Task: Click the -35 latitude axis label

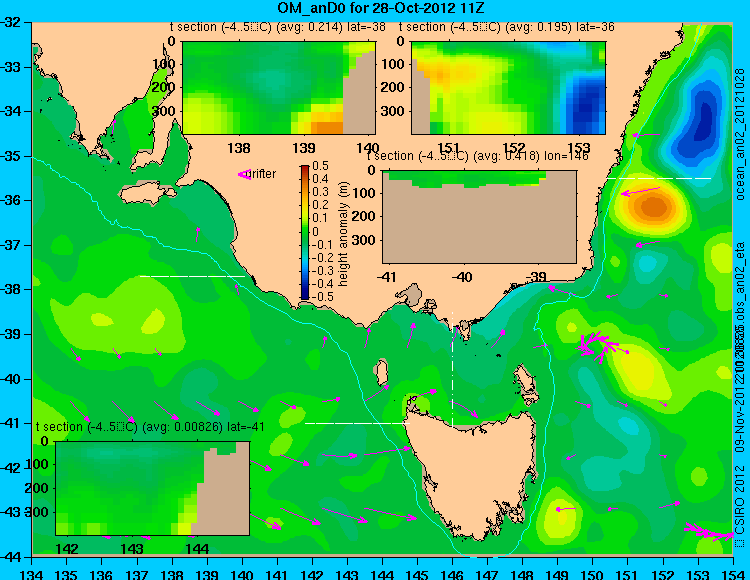Action: click(x=12, y=156)
